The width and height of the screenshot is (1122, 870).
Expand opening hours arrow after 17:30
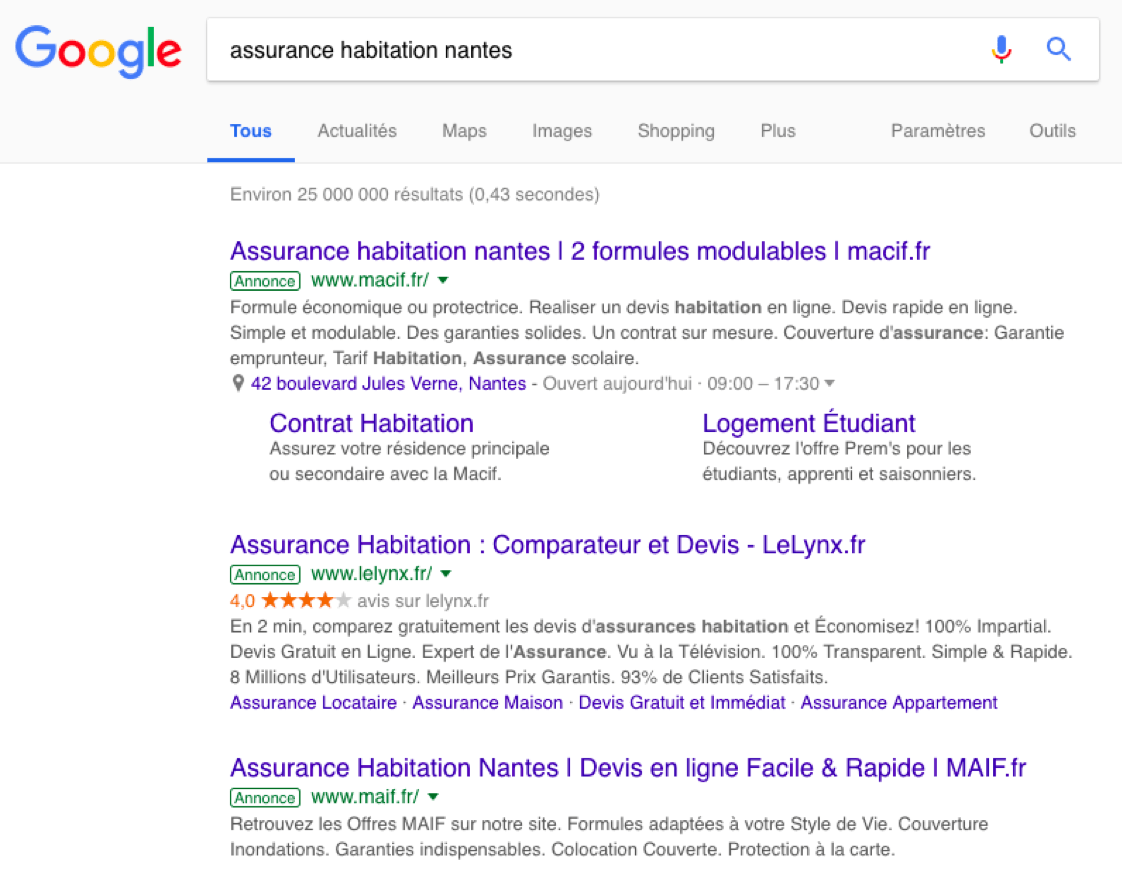[829, 383]
